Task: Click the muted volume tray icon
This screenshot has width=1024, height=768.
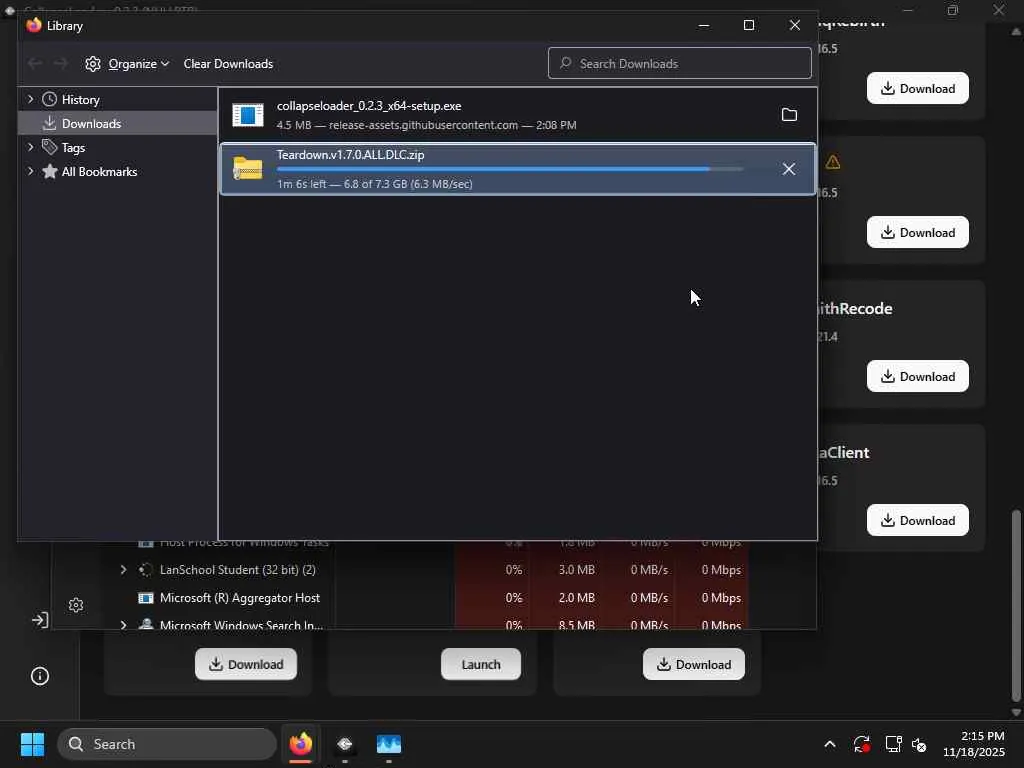Action: (x=919, y=744)
